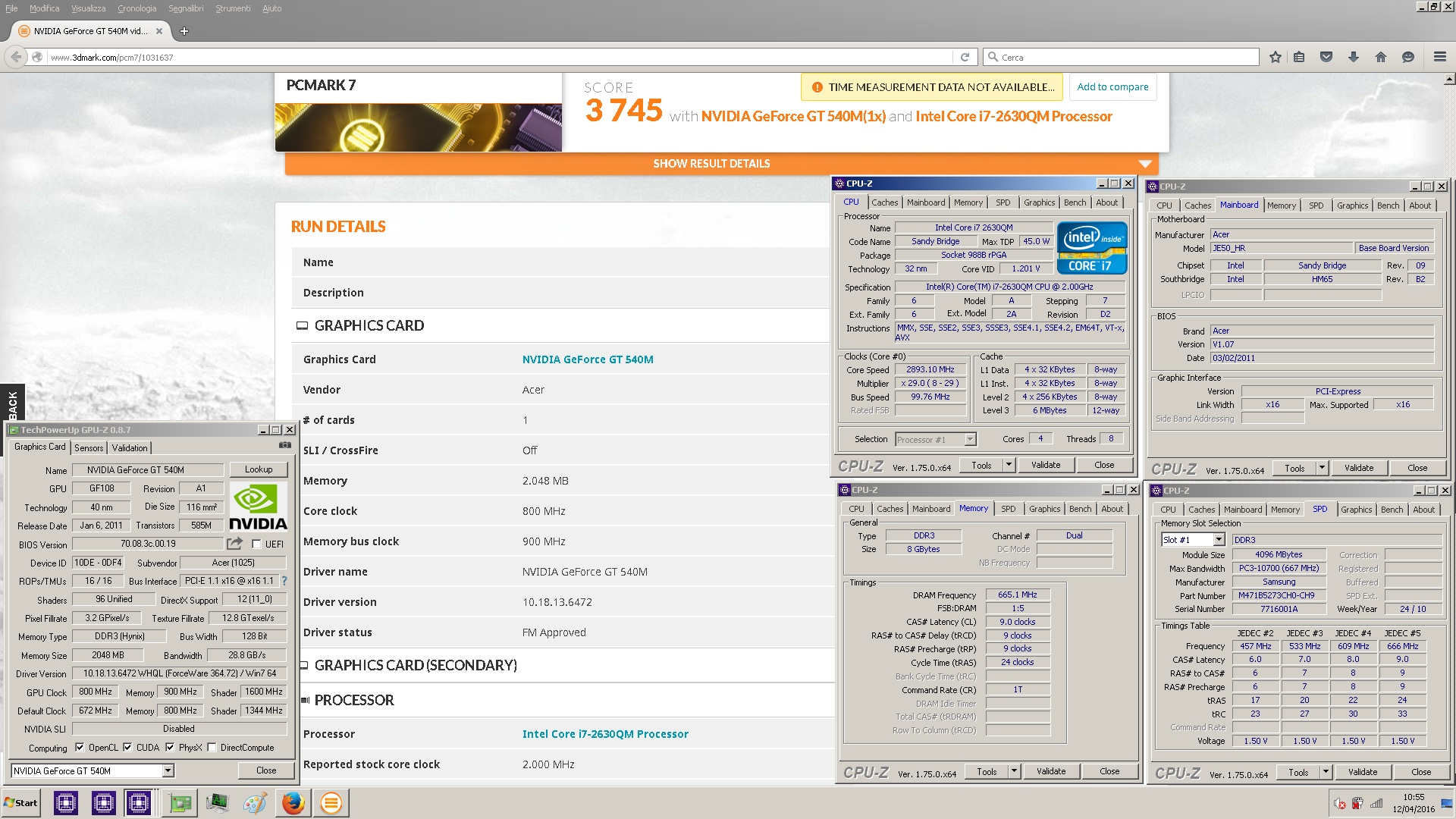Screen dimensions: 1456x819
Task: Click the TIME MEASUREMENT DATA NOT AVAILABLE warning
Action: [x=932, y=87]
